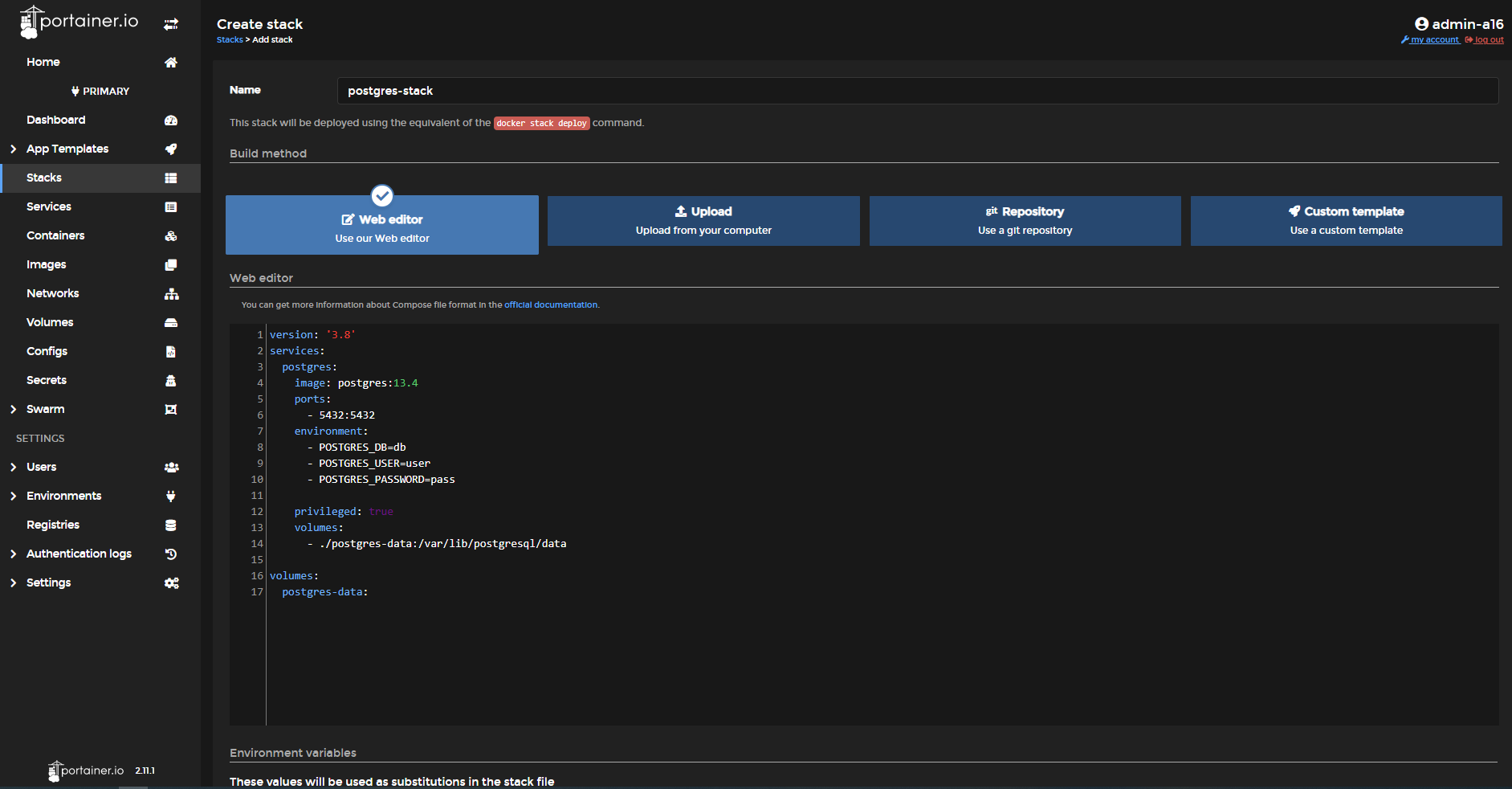Select the git Repository build method
Viewport: 1512px width, 789px height.
[x=1025, y=221]
